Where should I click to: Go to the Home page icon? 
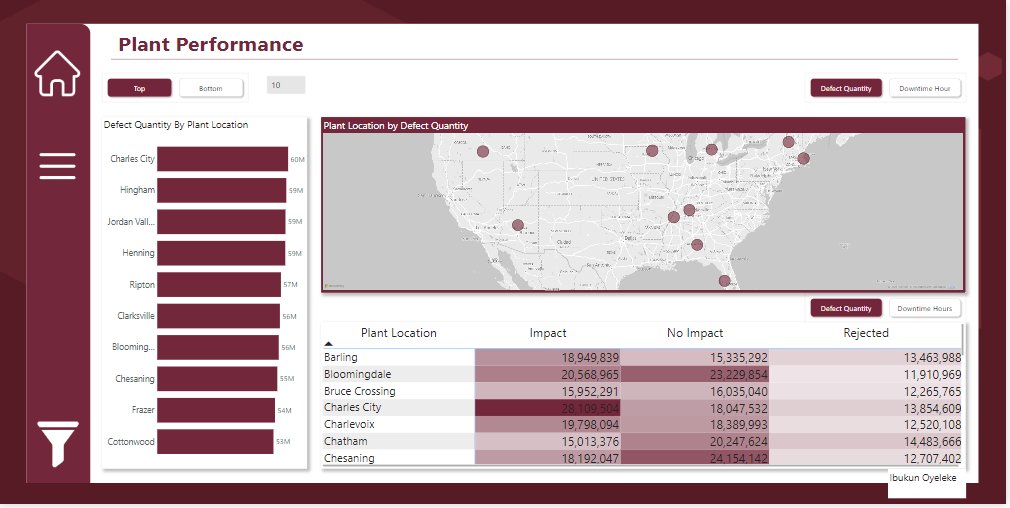57,73
